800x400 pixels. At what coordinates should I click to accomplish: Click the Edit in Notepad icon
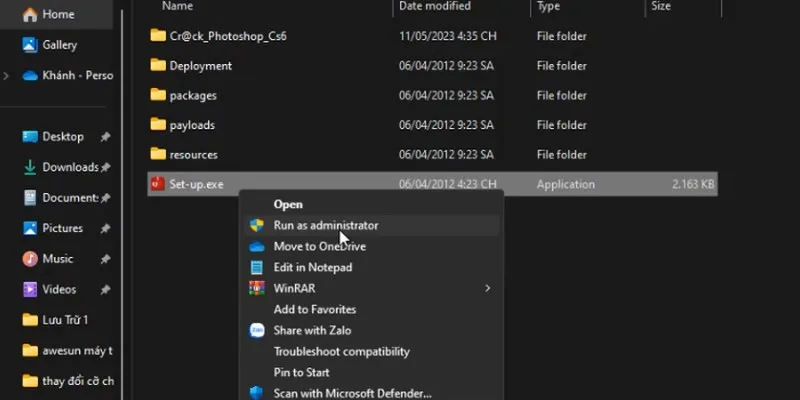[256, 268]
